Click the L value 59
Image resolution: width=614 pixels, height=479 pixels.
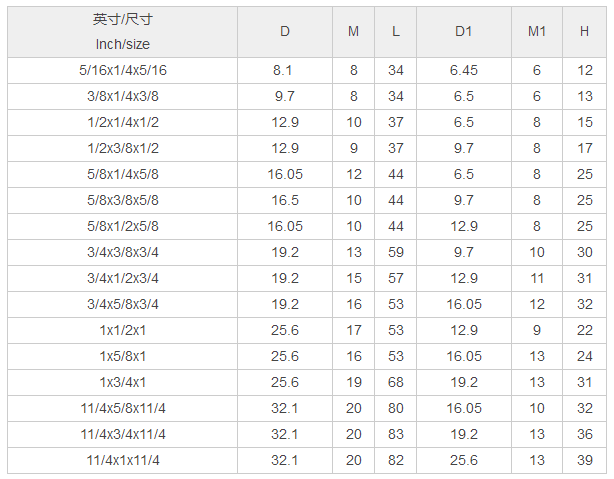396,252
